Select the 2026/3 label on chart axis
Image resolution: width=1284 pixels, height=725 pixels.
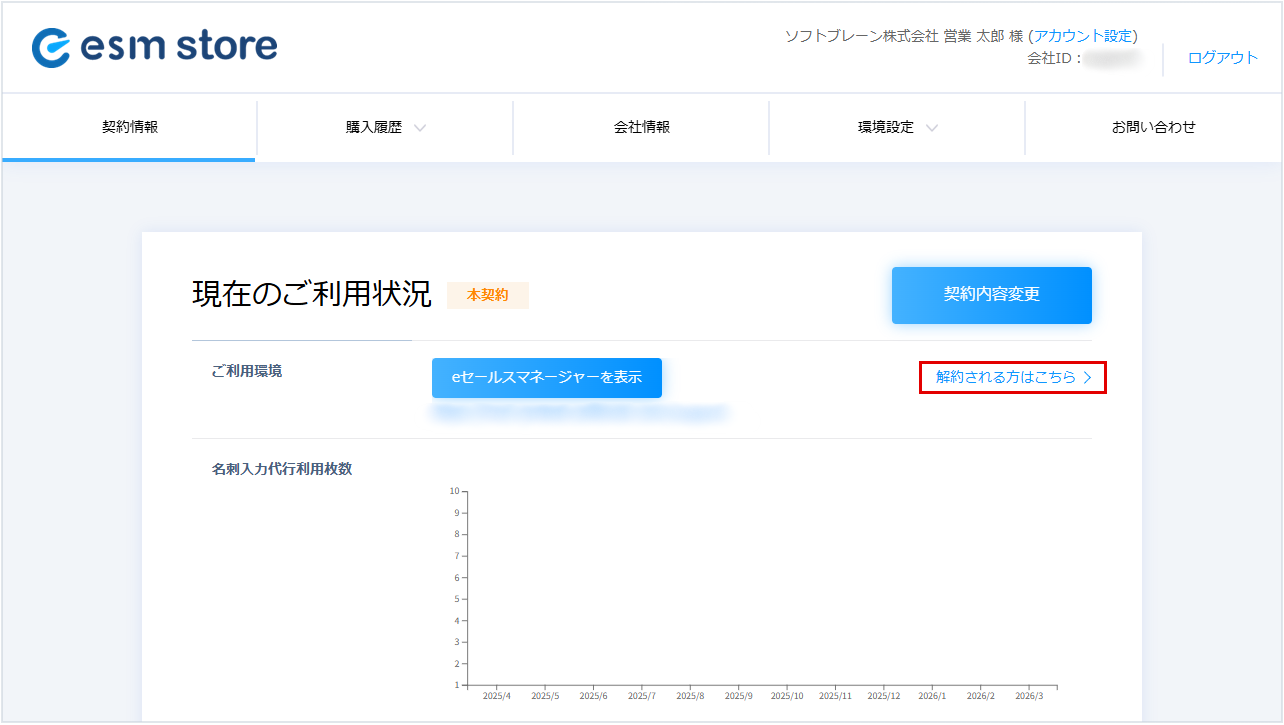[x=1030, y=696]
